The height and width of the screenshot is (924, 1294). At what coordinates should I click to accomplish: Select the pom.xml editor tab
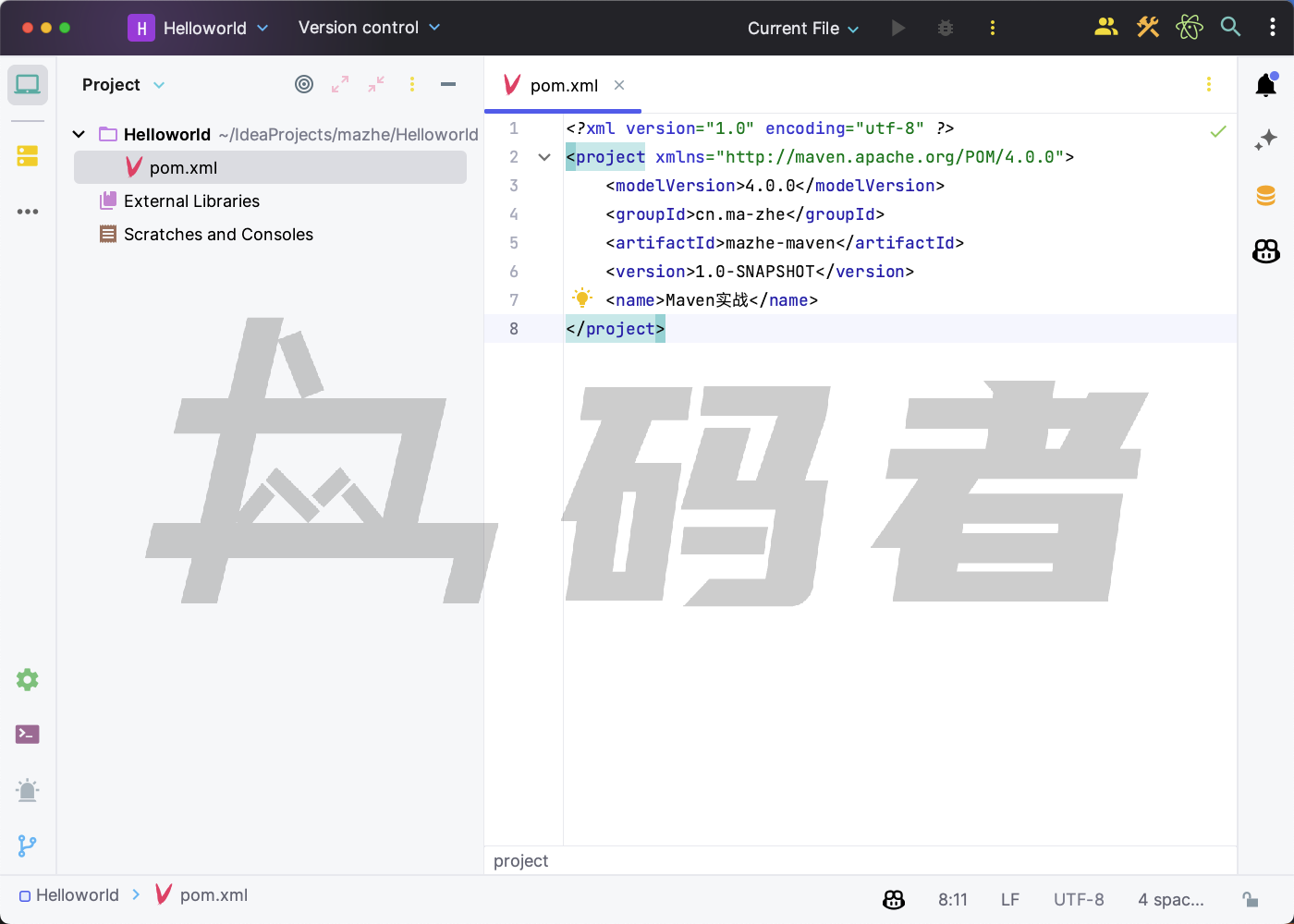click(x=563, y=86)
